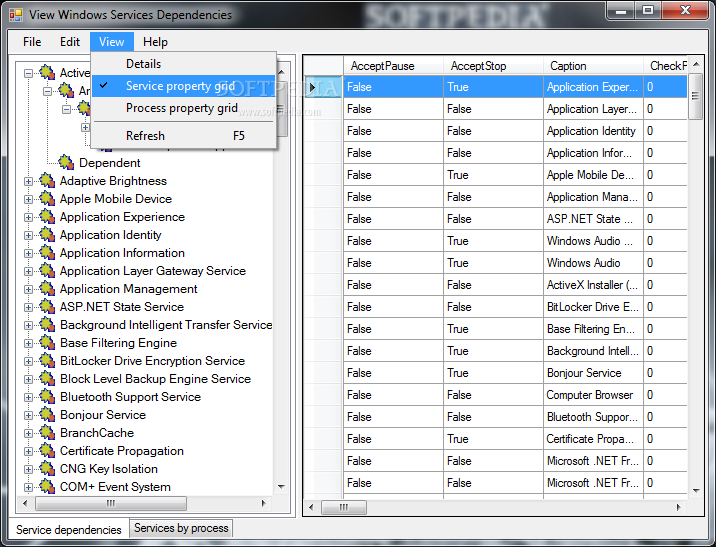This screenshot has height=547, width=716.
Task: Select the CNG Key Isolation label
Action: click(x=109, y=469)
